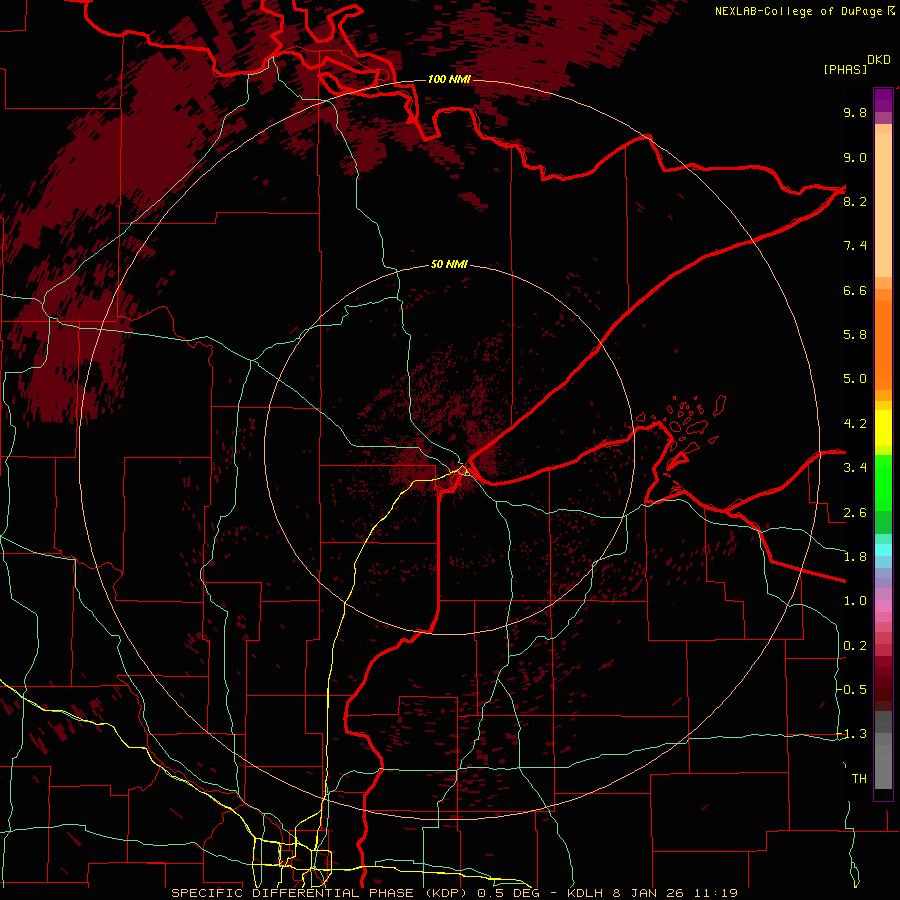
Task: Click the 1.0 scale value
Action: click(x=855, y=601)
